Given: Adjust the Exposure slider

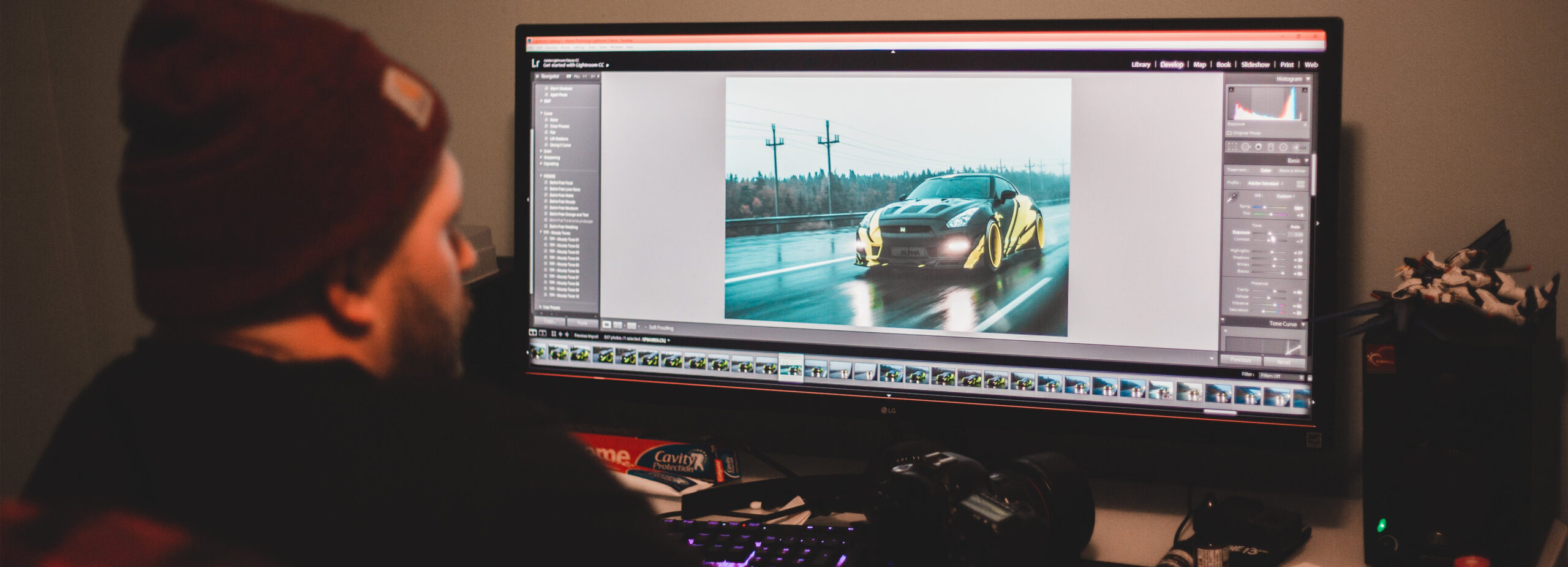Looking at the screenshot, I should (x=1270, y=232).
